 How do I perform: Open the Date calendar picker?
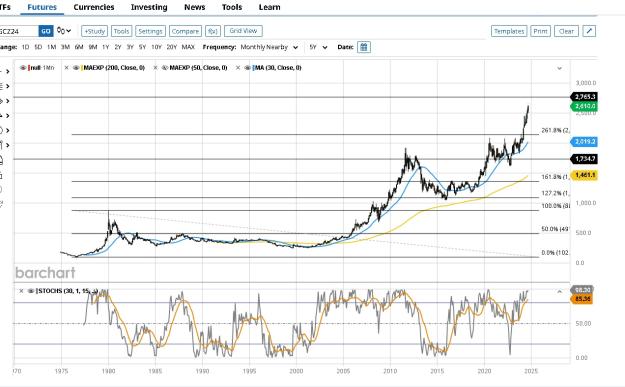(x=364, y=47)
